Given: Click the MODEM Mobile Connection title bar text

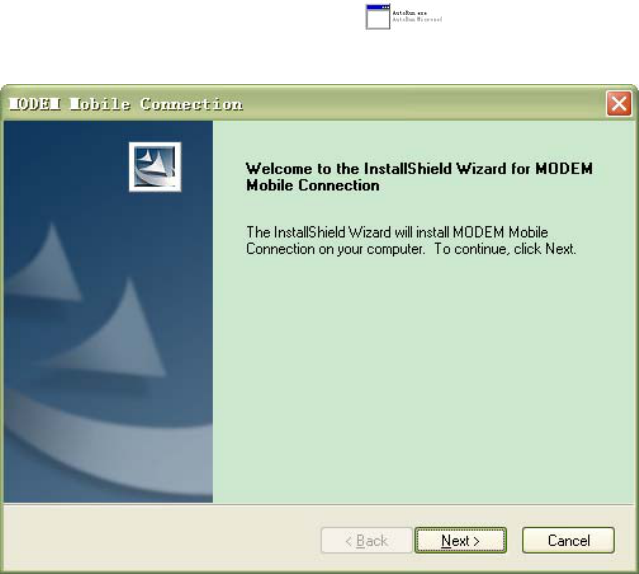Looking at the screenshot, I should (126, 104).
